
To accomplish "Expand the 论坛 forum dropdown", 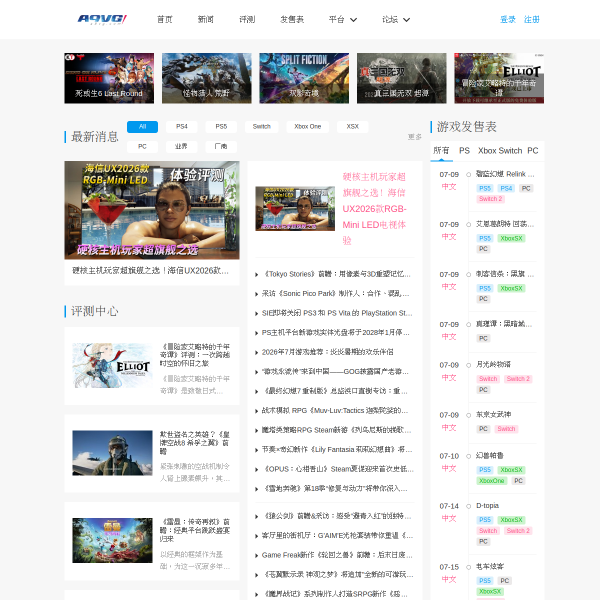I will [x=396, y=20].
